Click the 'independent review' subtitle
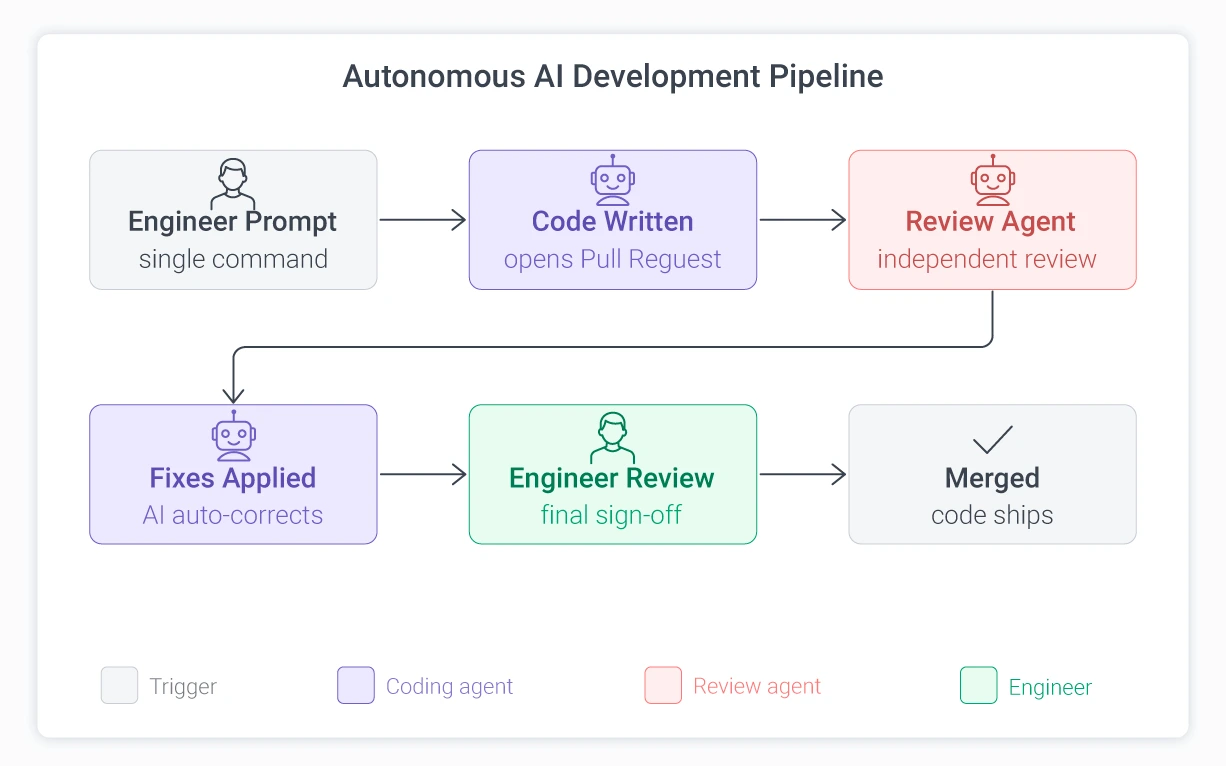Screen dimensions: 1226x766 point(987,260)
